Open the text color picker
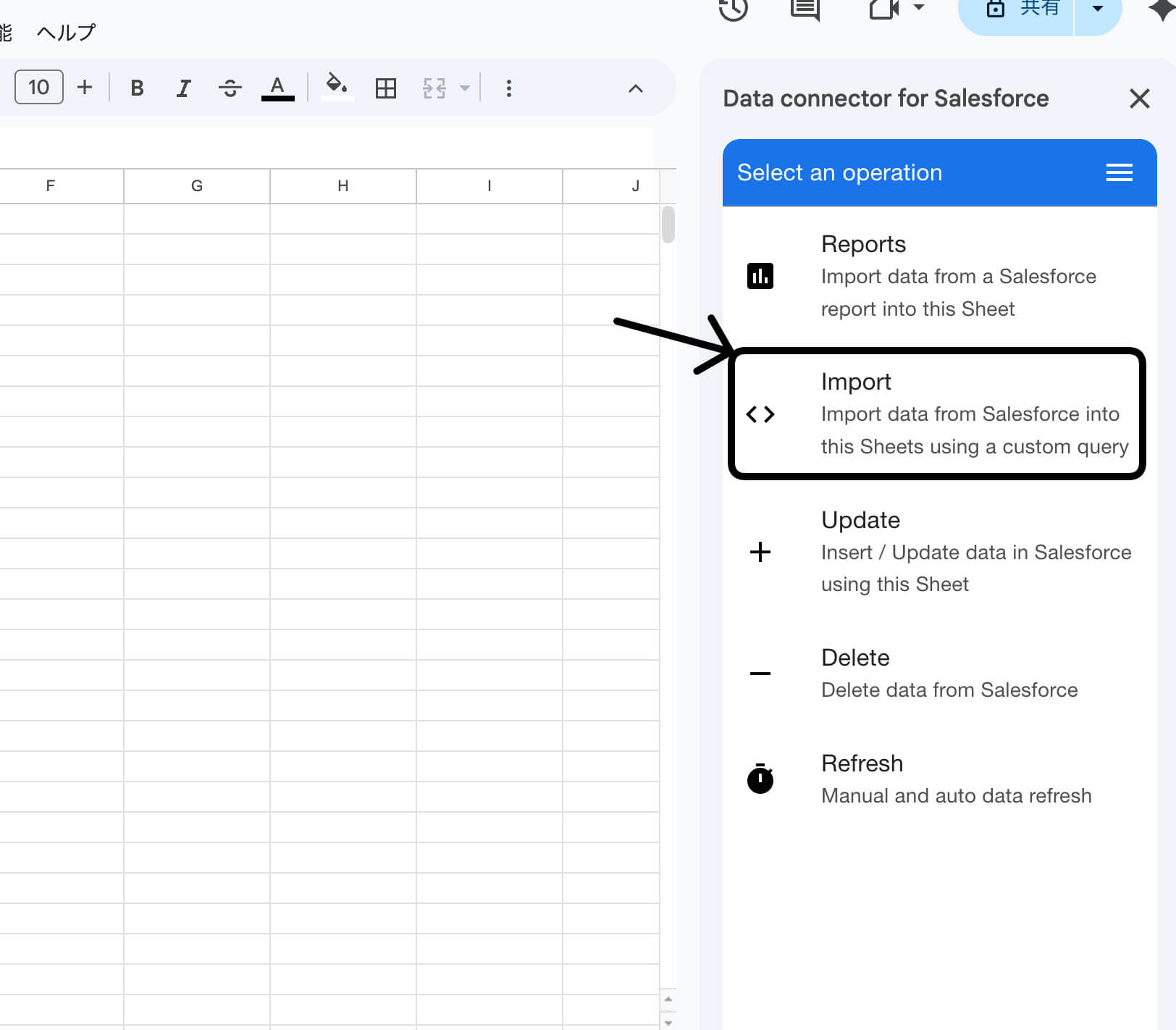This screenshot has height=1030, width=1176. tap(277, 88)
